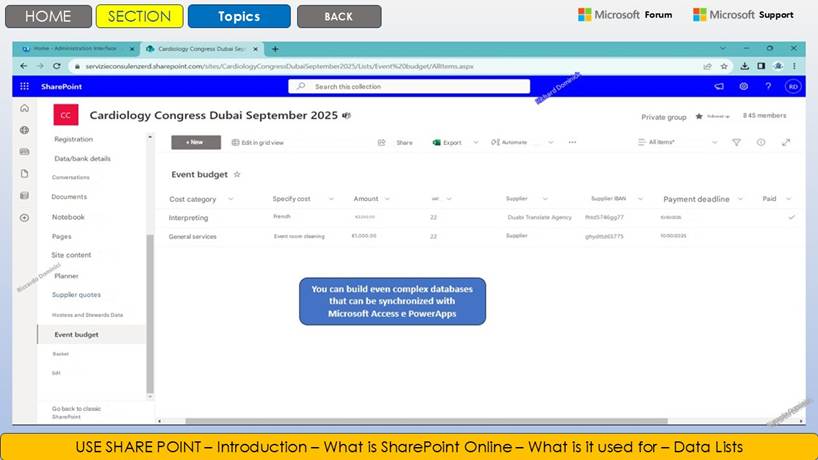Viewport: 818px width, 460px height.
Task: Open browser downloads icon
Action: tap(744, 66)
